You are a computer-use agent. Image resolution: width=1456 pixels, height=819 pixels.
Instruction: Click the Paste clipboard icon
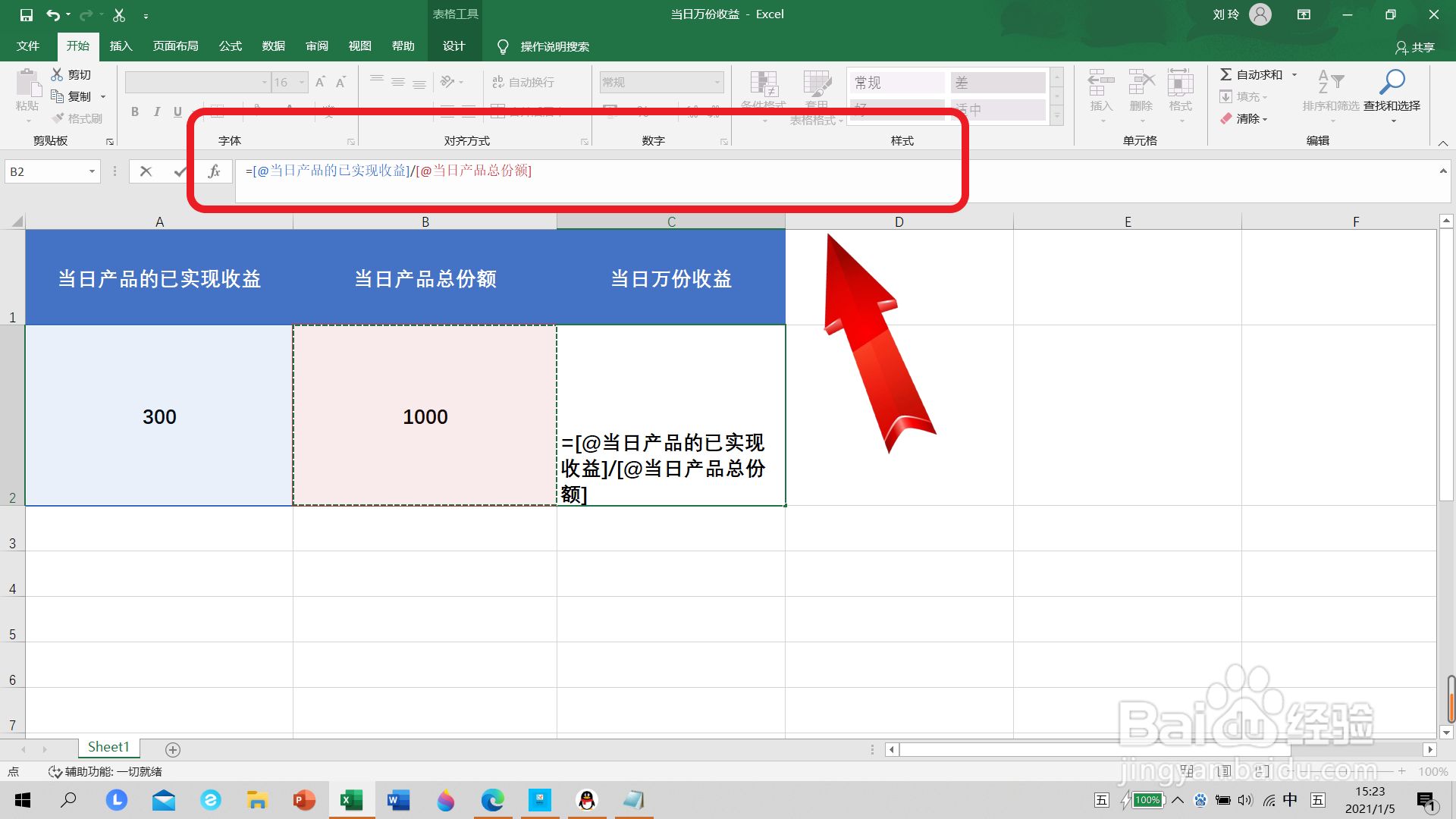coord(28,83)
